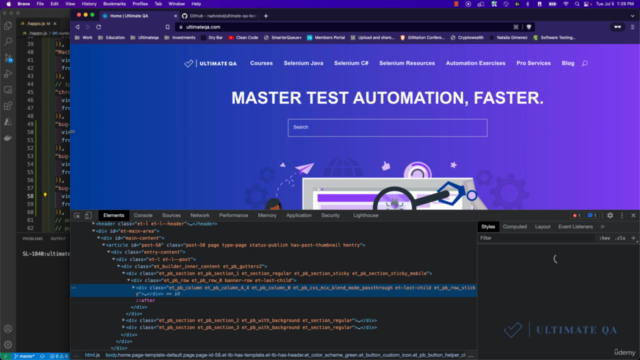Screen dimensions: 640x360
Task: Open Event Listeners tab in sidebar
Action: point(576,227)
